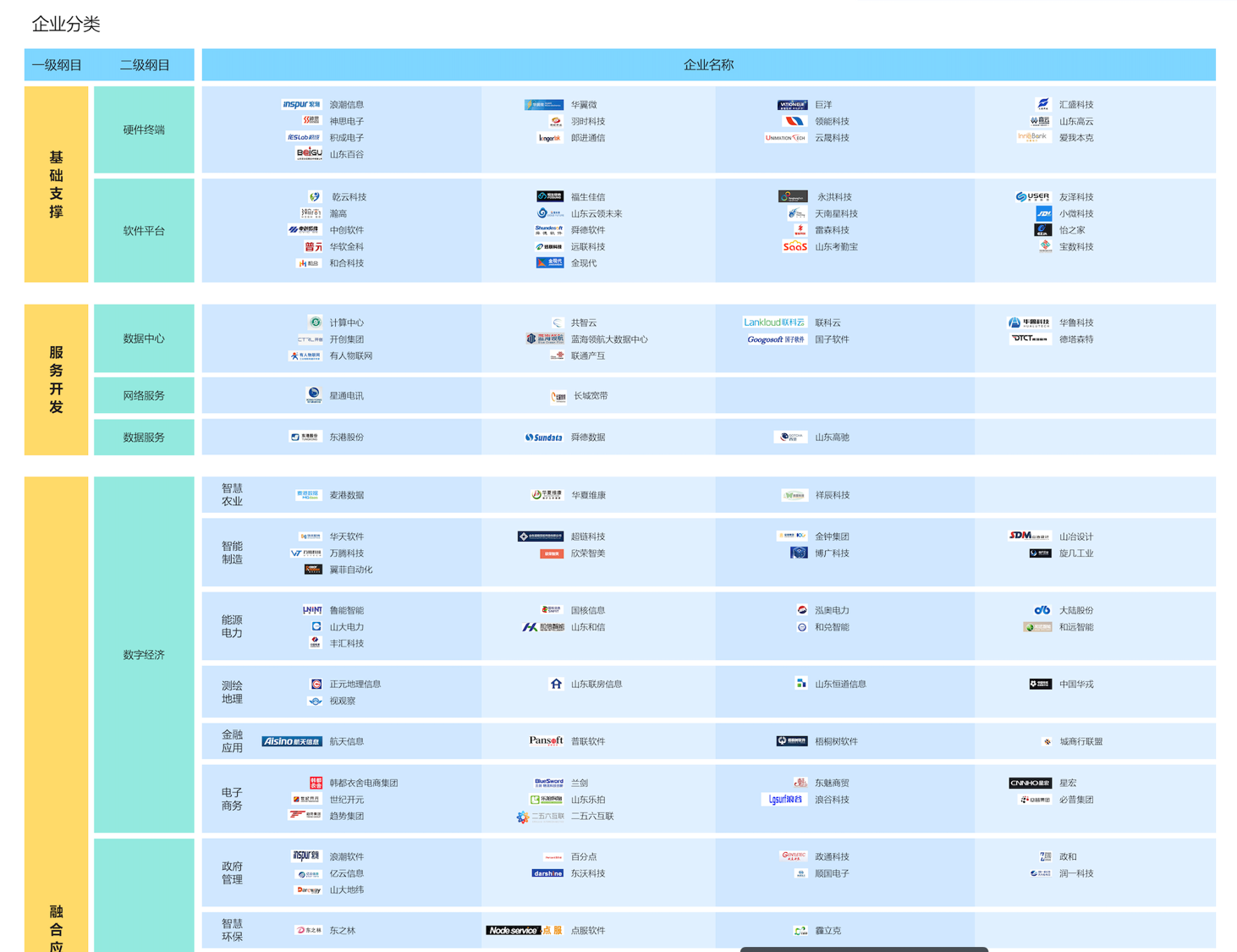This screenshot has width=1237, height=952.
Task: Click the 智慧农业 sub-category label
Action: pyautogui.click(x=232, y=495)
